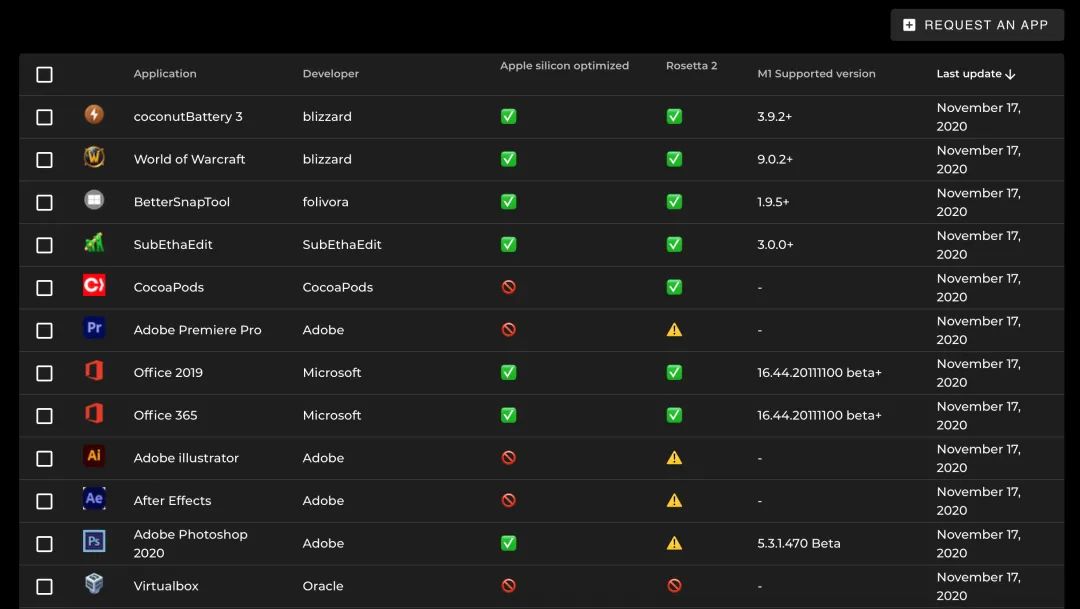This screenshot has width=1080, height=609.
Task: Open the Office 365 application name
Action: (166, 415)
